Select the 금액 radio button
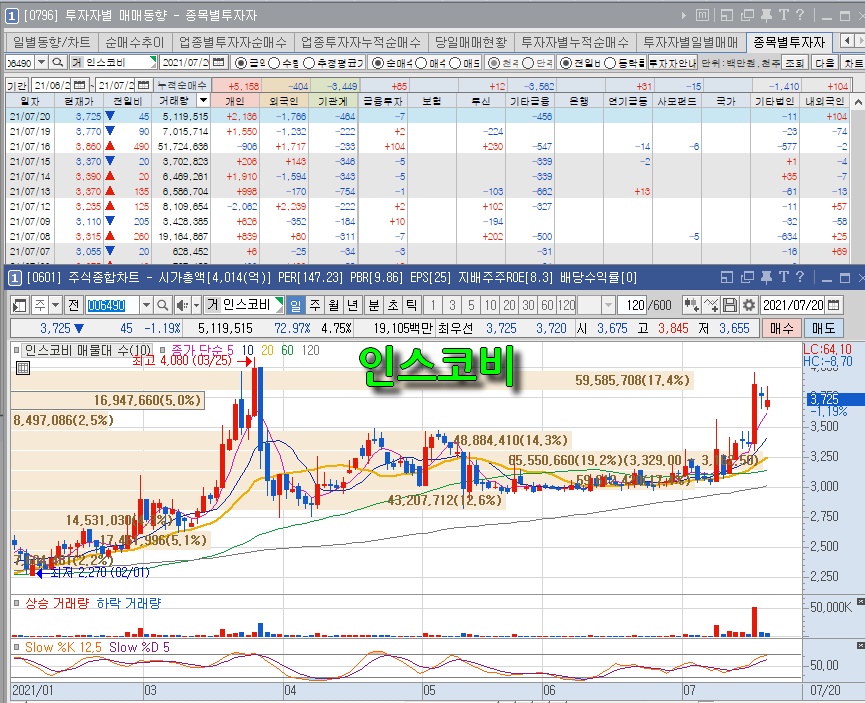This screenshot has height=703, width=865. pyautogui.click(x=241, y=63)
